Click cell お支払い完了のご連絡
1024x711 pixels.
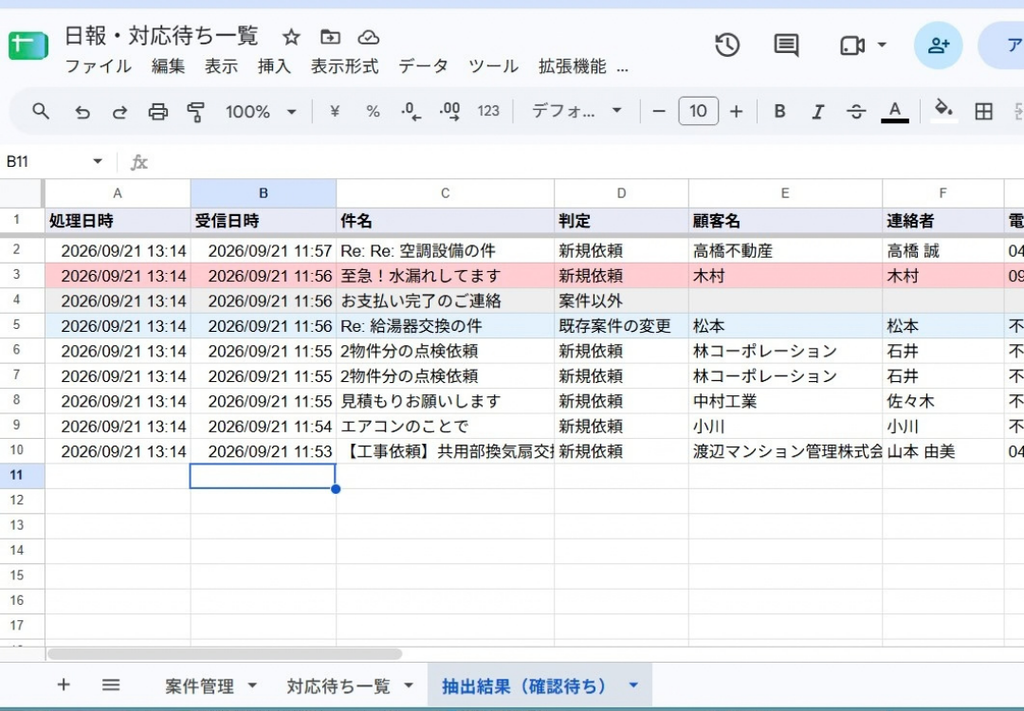click(445, 301)
